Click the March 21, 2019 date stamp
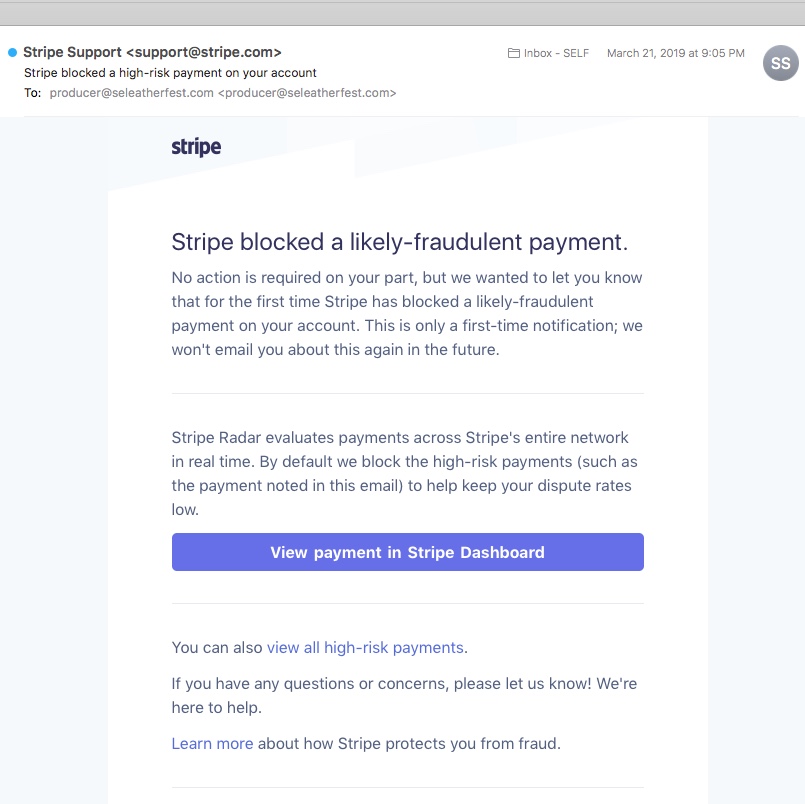The width and height of the screenshot is (805, 804). (x=675, y=53)
